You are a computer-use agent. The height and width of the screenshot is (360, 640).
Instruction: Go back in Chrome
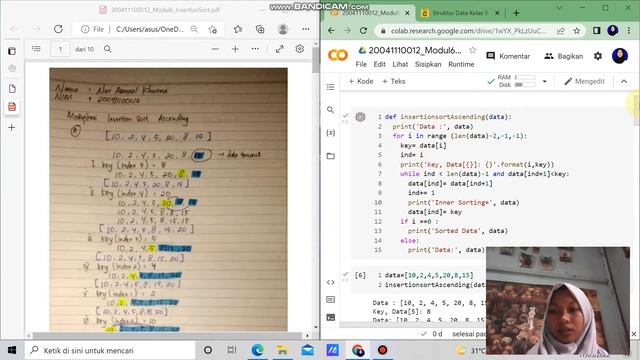pyautogui.click(x=331, y=31)
